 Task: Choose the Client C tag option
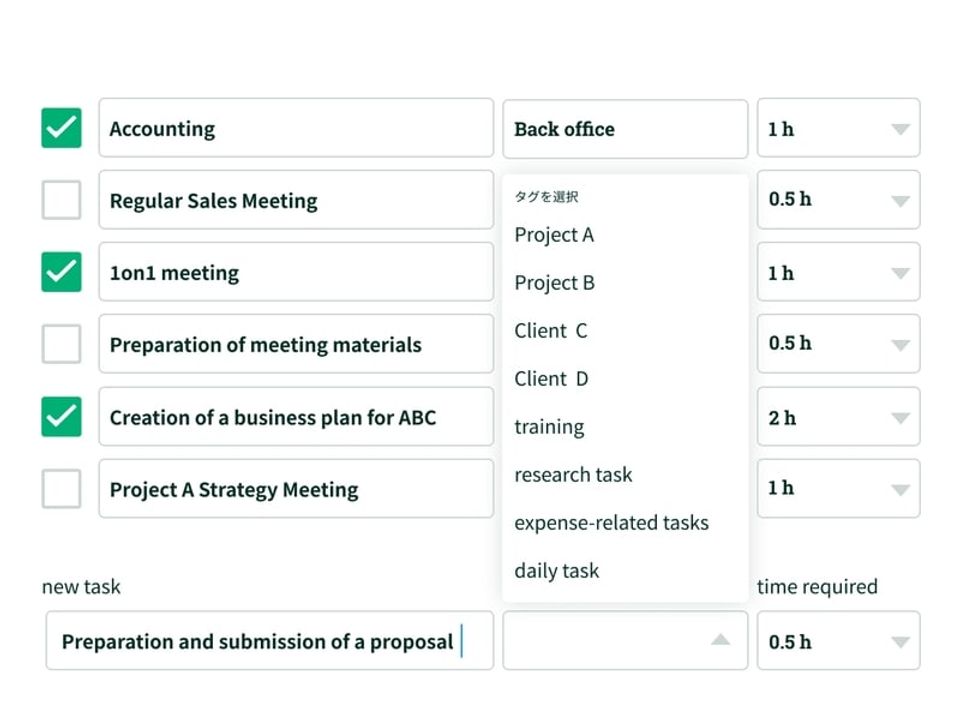pyautogui.click(x=551, y=331)
